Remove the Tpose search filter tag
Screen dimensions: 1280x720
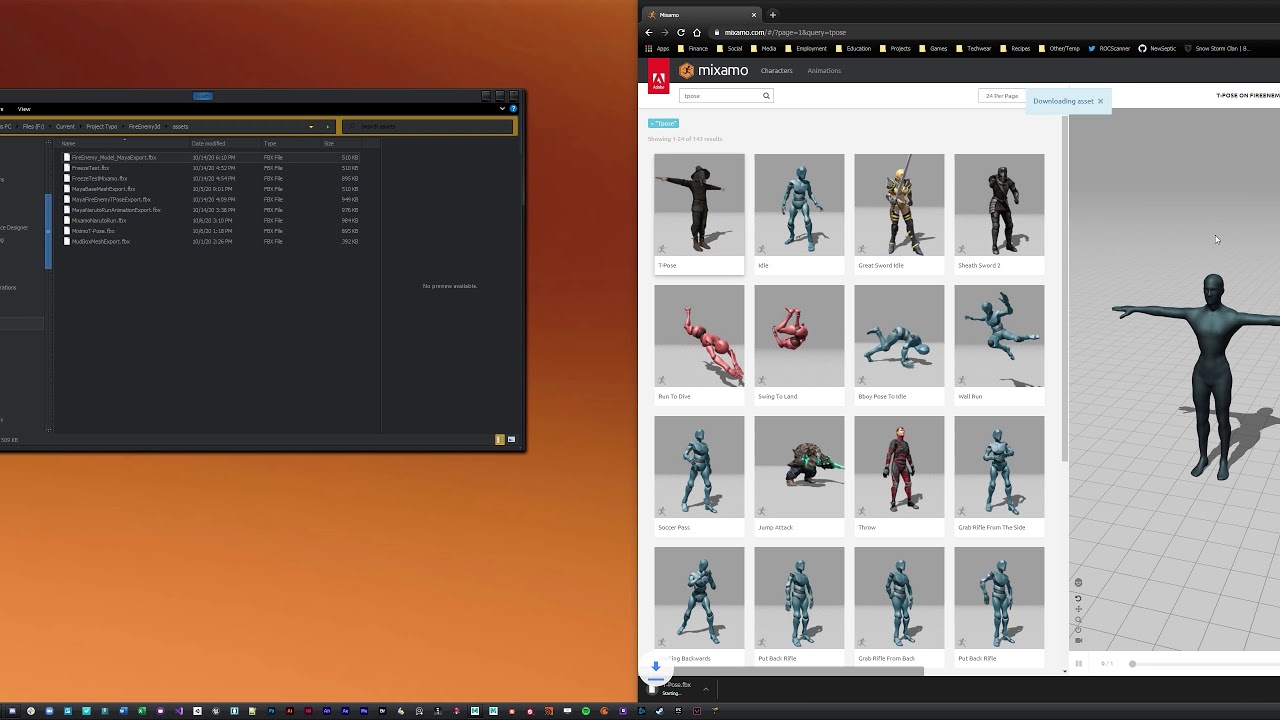(x=663, y=123)
